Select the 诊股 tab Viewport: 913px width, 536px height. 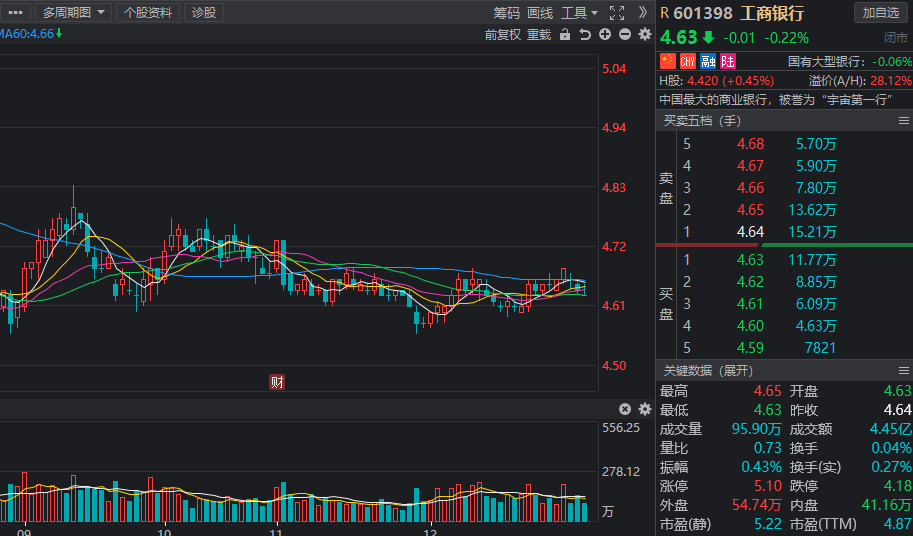[204, 12]
